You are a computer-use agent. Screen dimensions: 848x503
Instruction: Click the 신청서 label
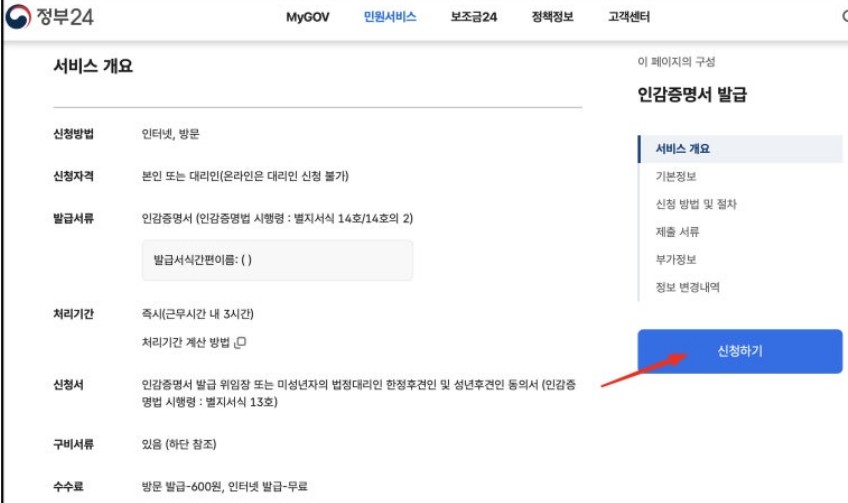coord(68,385)
